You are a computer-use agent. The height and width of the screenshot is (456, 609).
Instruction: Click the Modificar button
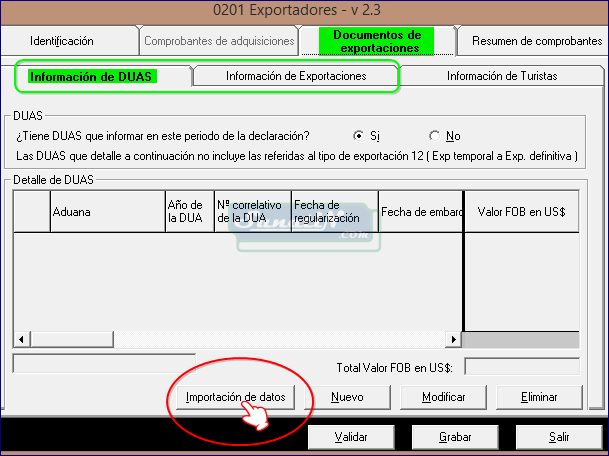[443, 397]
